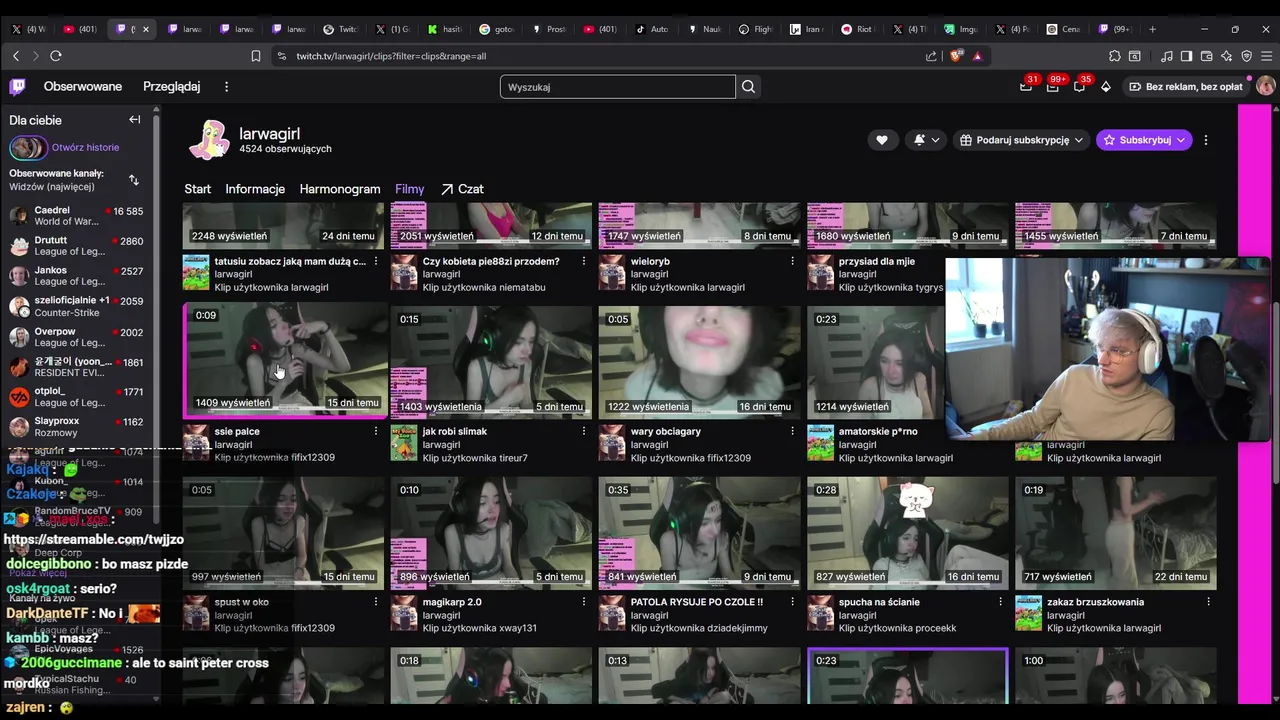This screenshot has width=1280, height=720.
Task: Open Caedrel channel in sidebar
Action: (x=76, y=216)
